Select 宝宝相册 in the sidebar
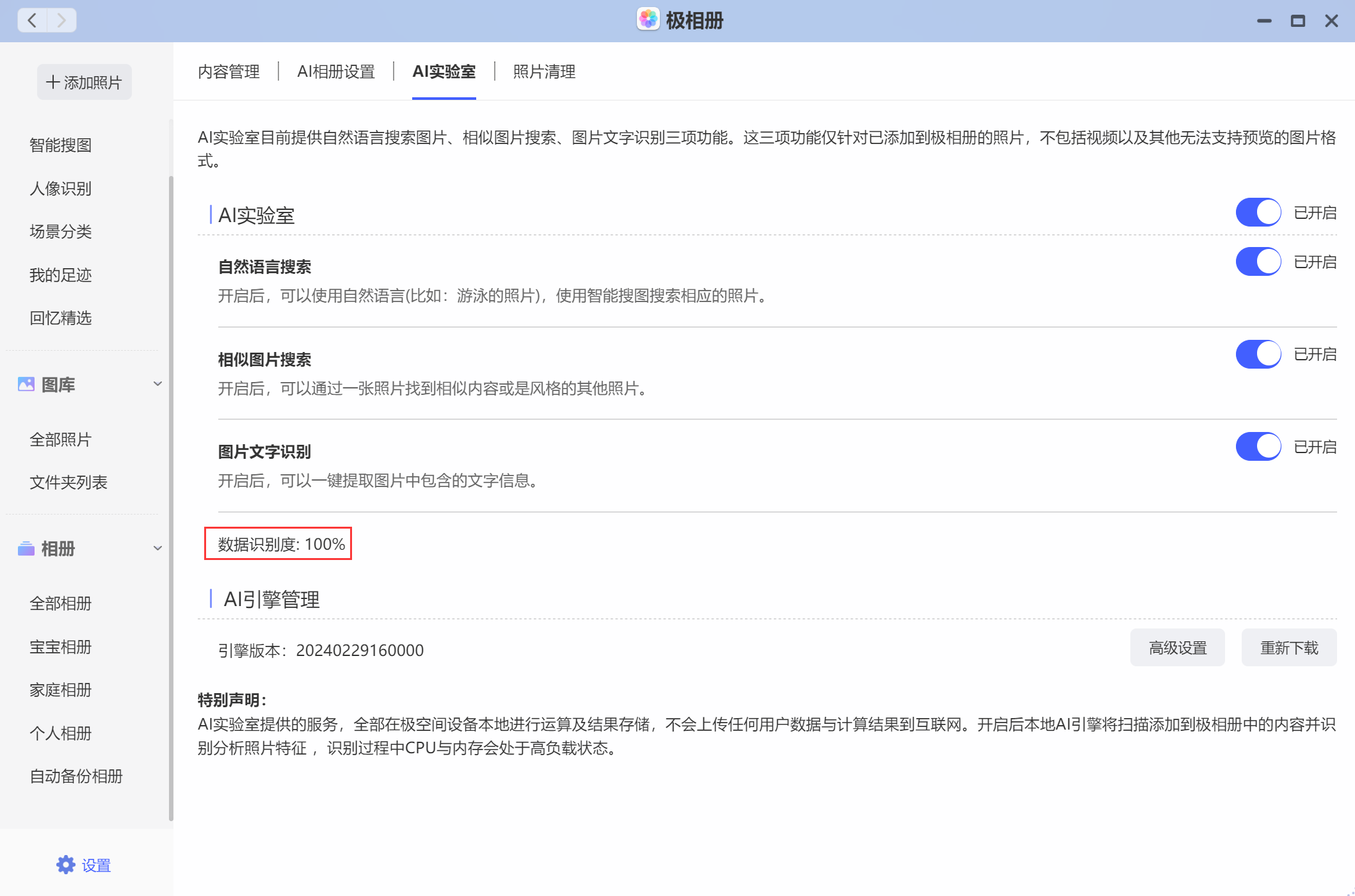 [61, 647]
